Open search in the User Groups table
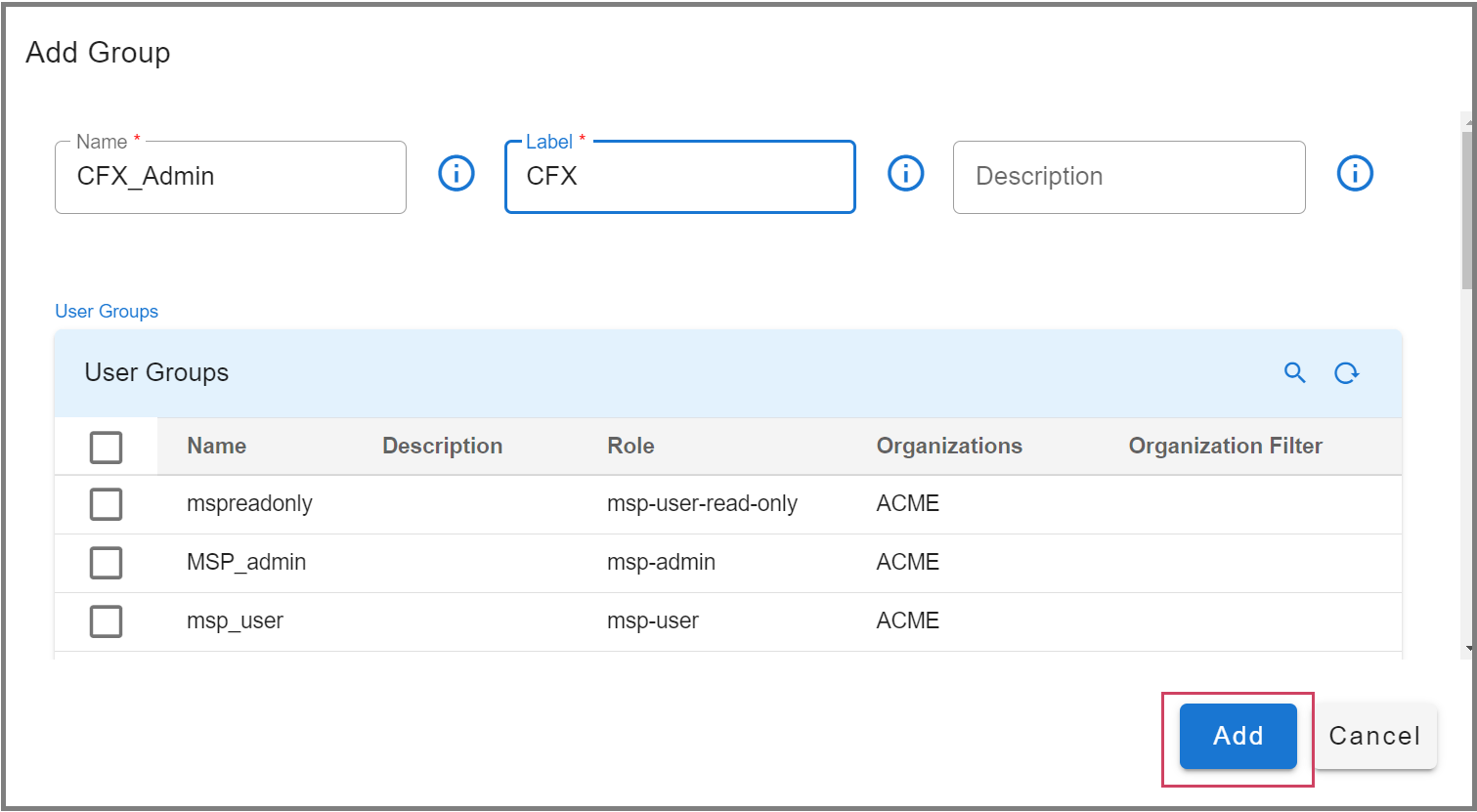The width and height of the screenshot is (1477, 812). [x=1294, y=372]
